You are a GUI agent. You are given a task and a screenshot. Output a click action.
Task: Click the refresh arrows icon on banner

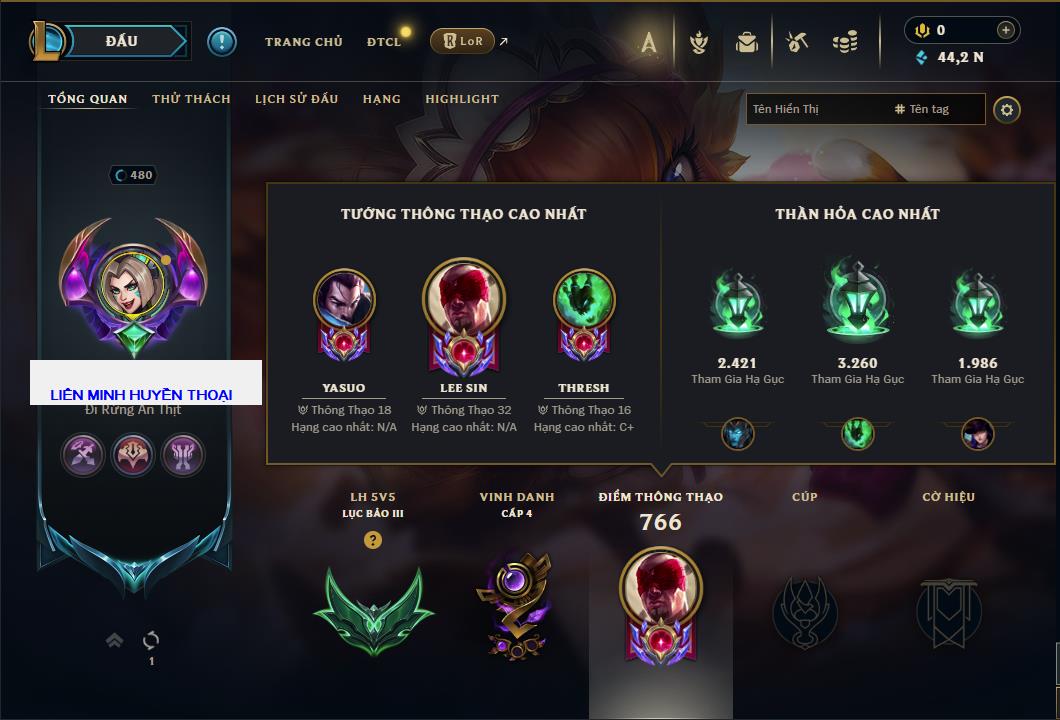[151, 640]
